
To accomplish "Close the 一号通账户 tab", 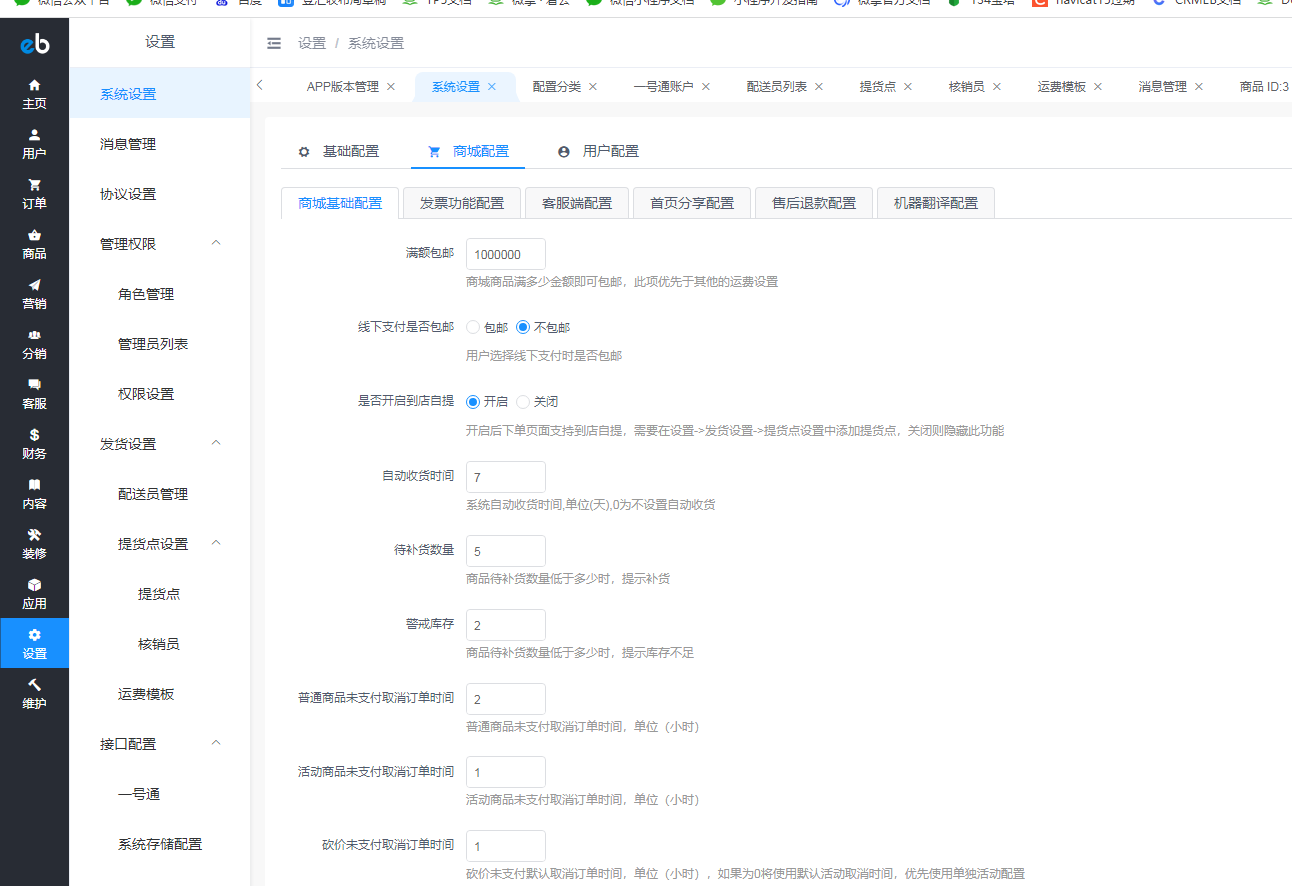I will pyautogui.click(x=706, y=87).
